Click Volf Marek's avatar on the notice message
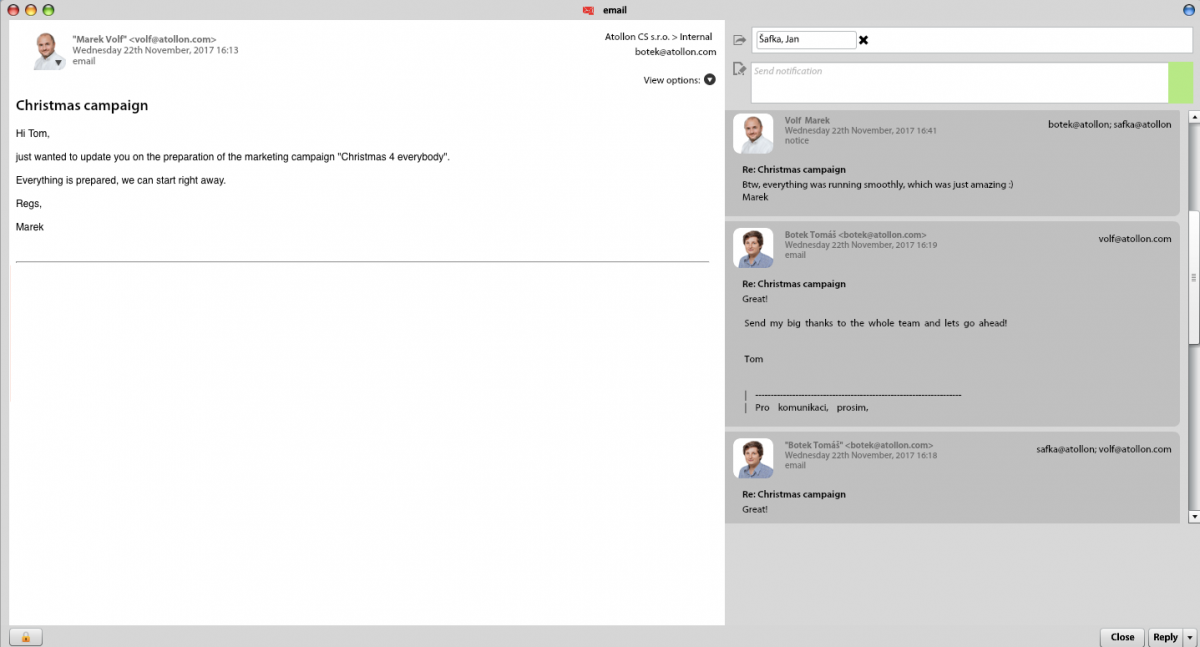1200x647 pixels. 753,134
